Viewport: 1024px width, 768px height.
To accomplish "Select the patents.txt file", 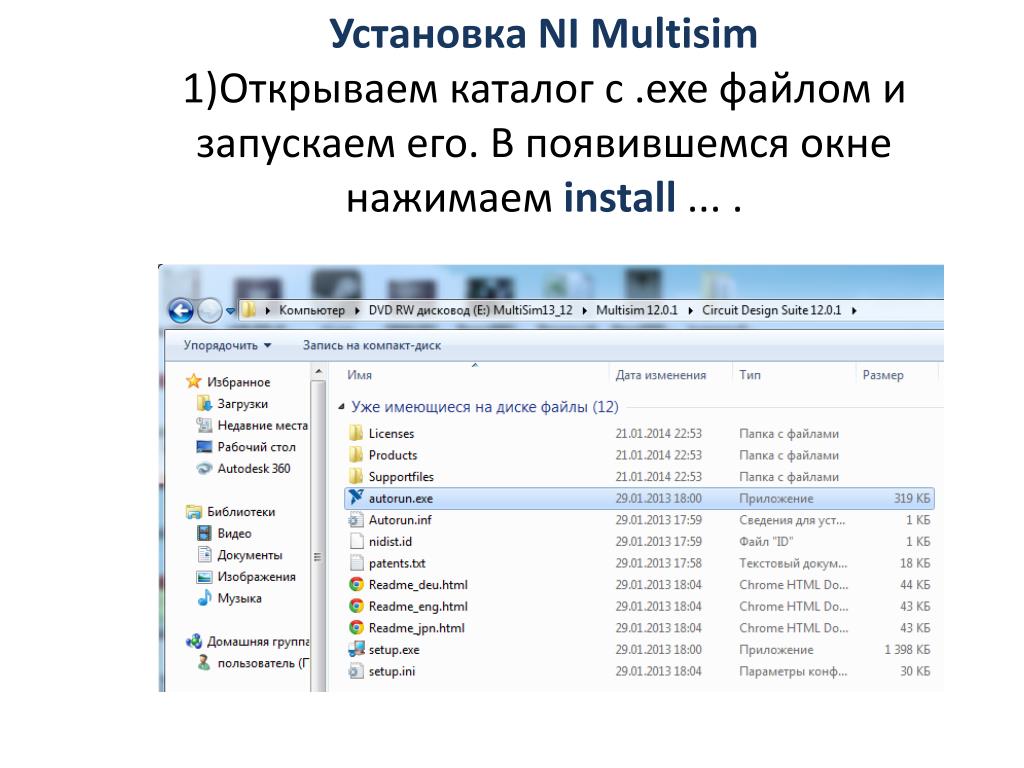I will coord(396,562).
